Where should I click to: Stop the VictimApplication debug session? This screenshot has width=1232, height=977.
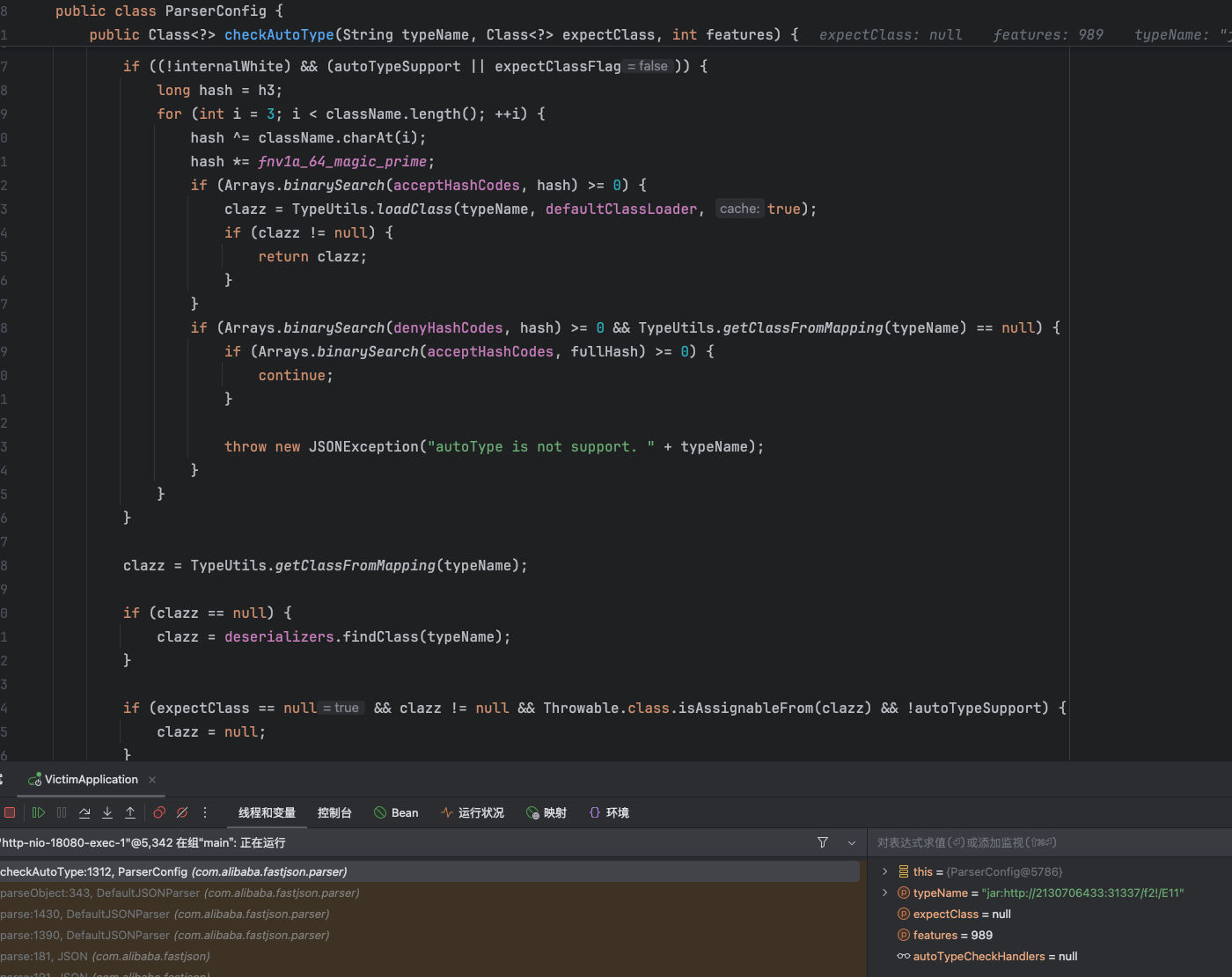(x=10, y=812)
